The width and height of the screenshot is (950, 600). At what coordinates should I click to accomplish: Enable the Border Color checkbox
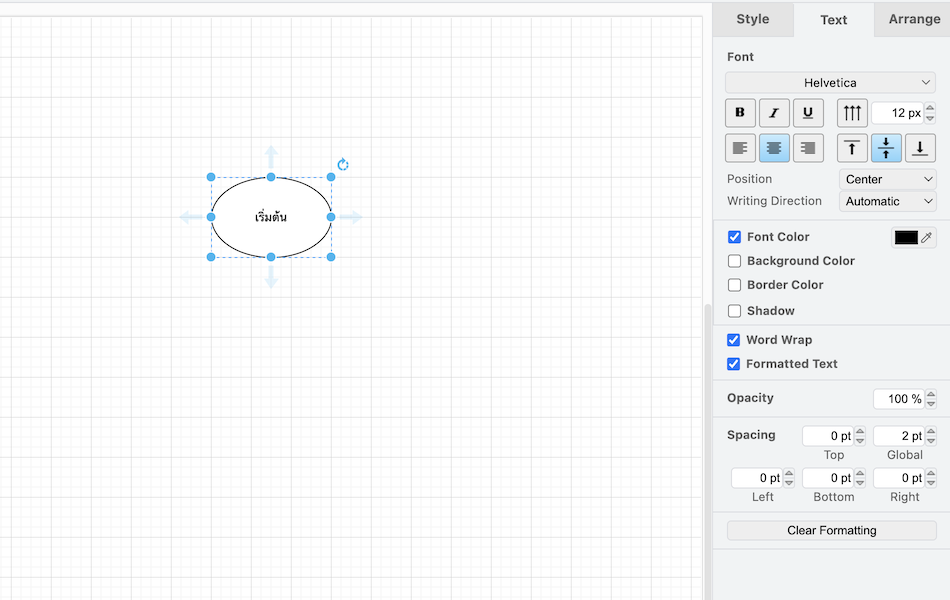734,285
